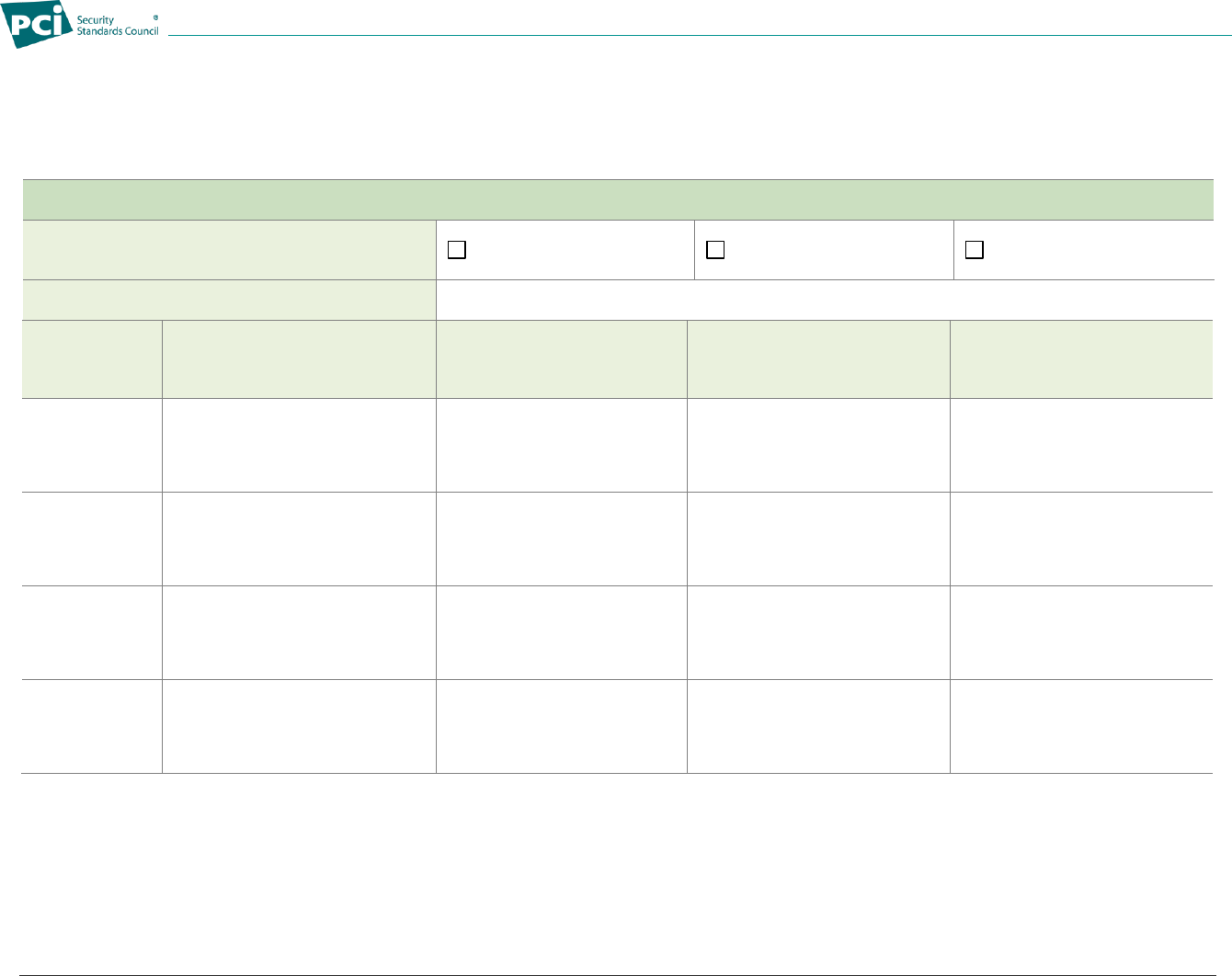Click third white row's second-column cell
The height and width of the screenshot is (976, 1232).
(299, 633)
